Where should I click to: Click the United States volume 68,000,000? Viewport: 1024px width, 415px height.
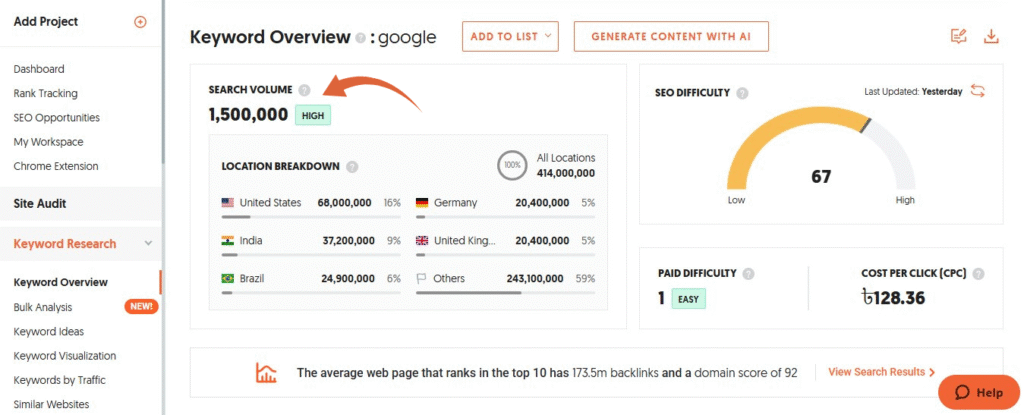click(x=346, y=203)
